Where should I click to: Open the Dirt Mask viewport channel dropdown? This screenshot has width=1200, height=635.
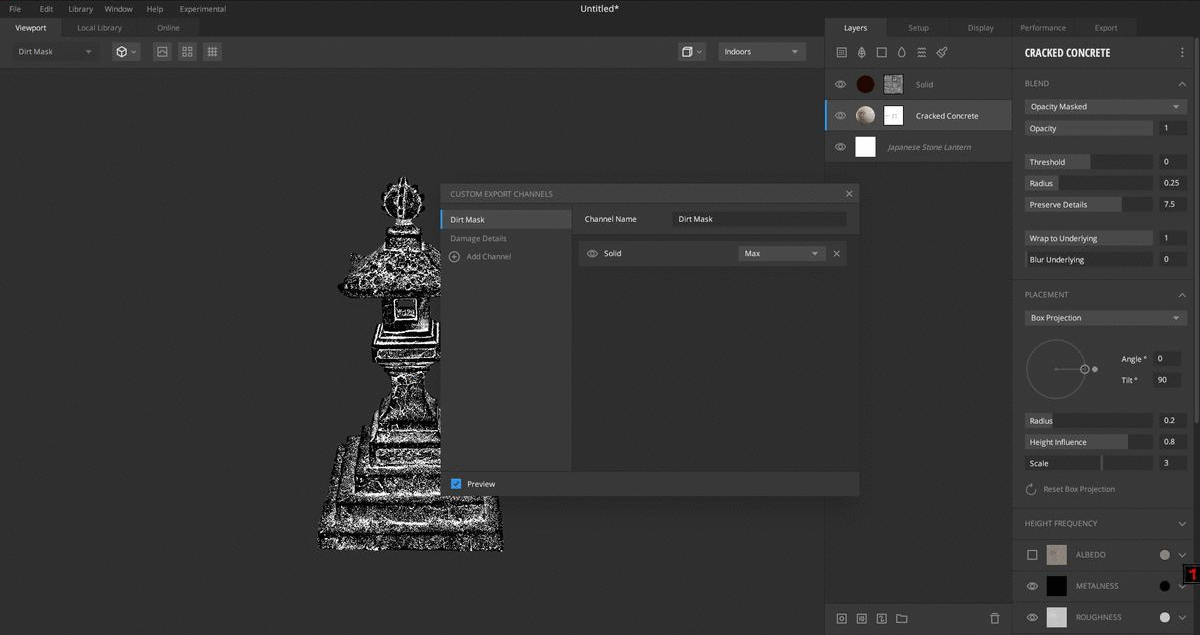(55, 51)
